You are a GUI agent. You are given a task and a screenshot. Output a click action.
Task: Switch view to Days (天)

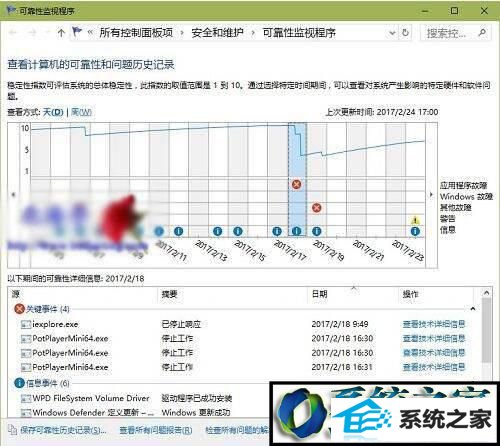point(53,112)
